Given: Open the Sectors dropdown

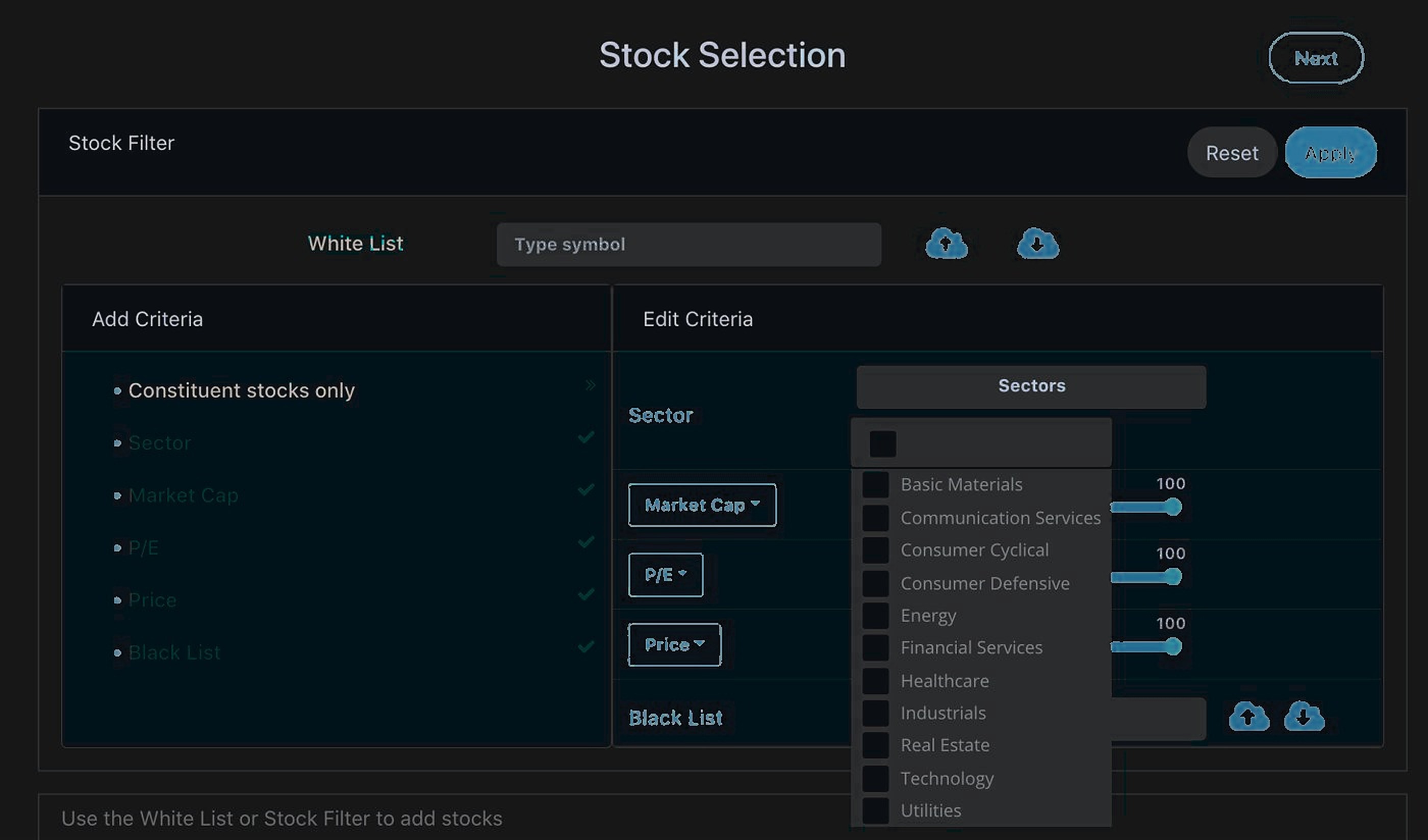Looking at the screenshot, I should tap(1031, 386).
